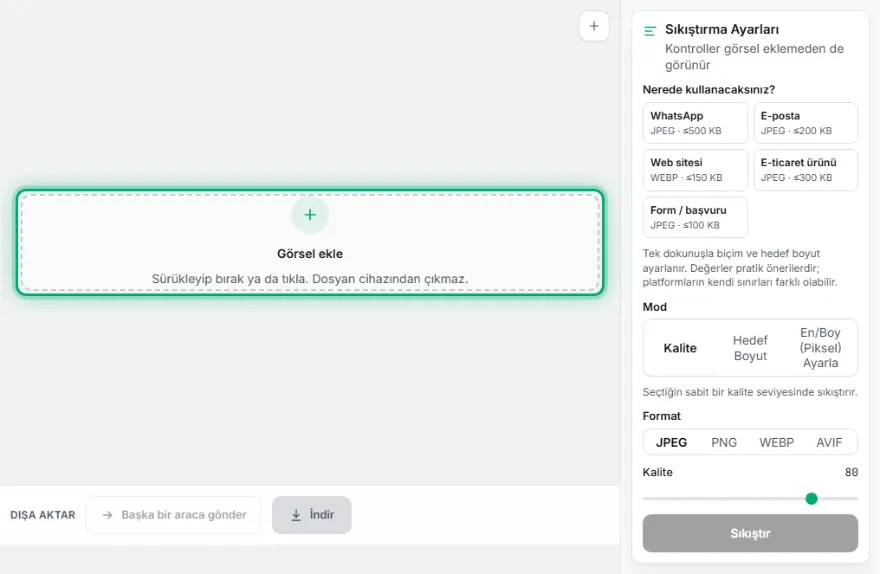Viewport: 880px width, 574px height.
Task: Select the Web sitesi WEBP preset
Action: click(695, 170)
